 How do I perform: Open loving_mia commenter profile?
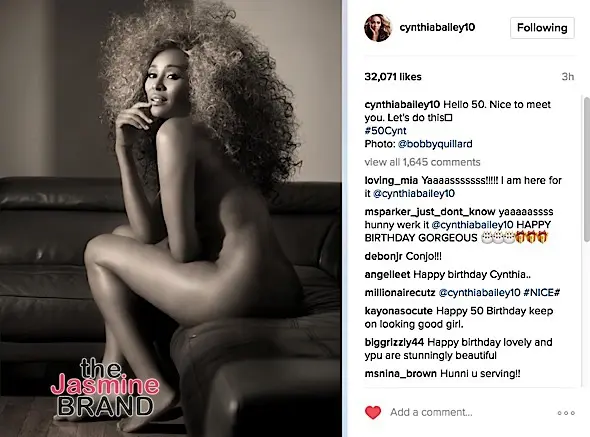391,181
